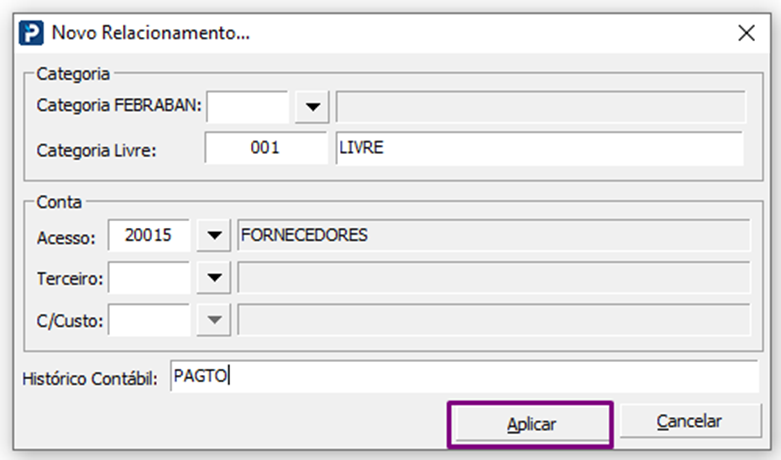Focus the Histórico Contábil field with PAGTO
The image size is (781, 460).
464,377
